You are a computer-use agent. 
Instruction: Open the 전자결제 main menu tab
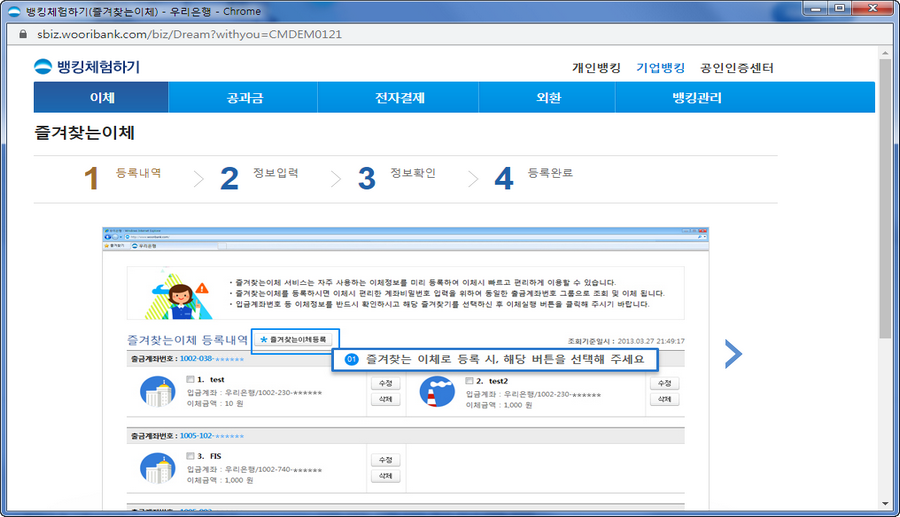(398, 98)
